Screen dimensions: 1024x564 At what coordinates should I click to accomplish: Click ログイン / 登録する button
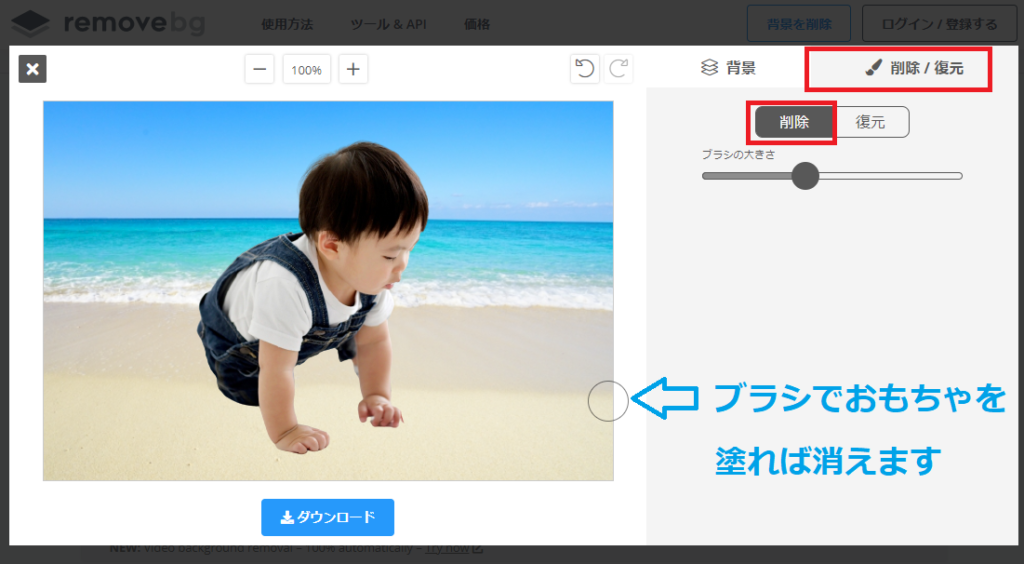[931, 23]
